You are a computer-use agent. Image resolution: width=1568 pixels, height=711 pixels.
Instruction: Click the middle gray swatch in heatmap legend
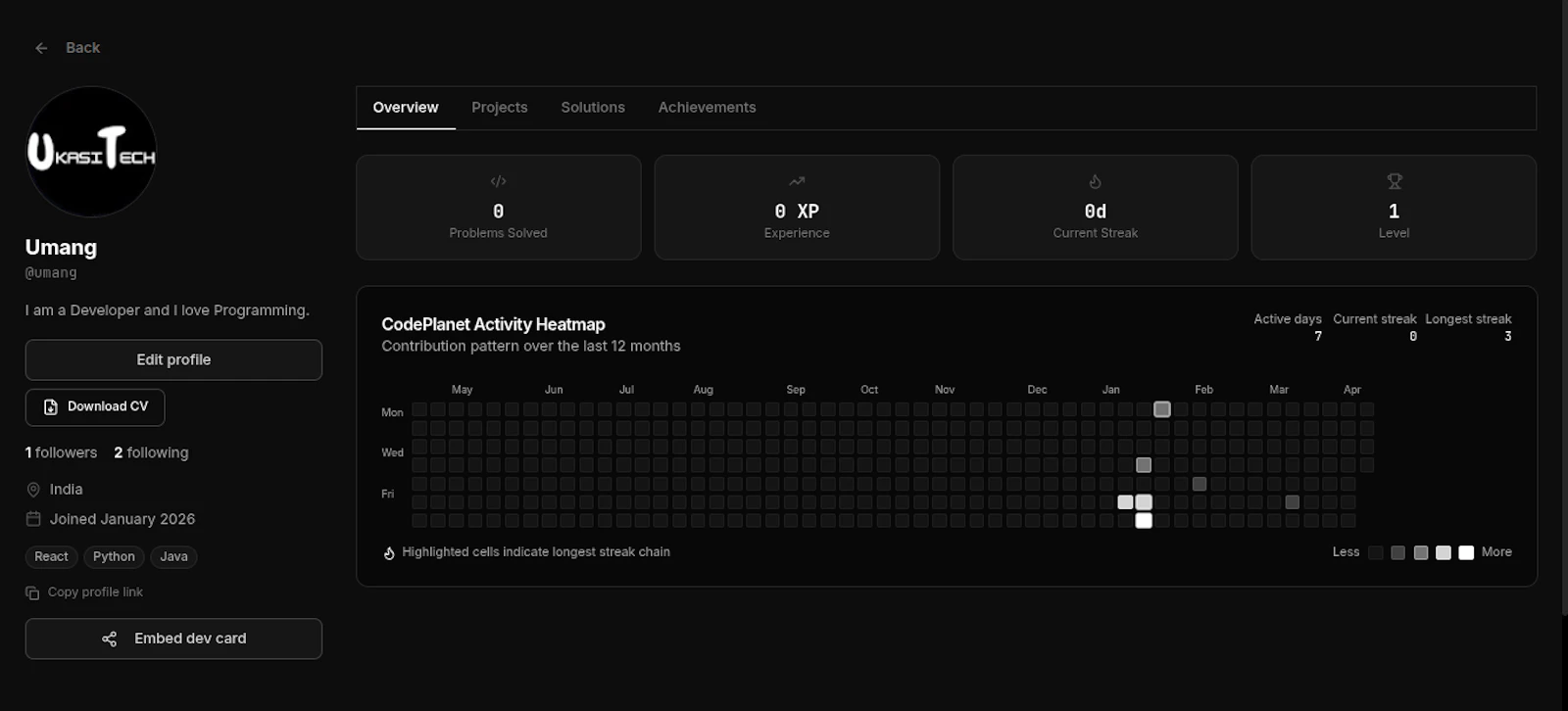click(x=1421, y=553)
